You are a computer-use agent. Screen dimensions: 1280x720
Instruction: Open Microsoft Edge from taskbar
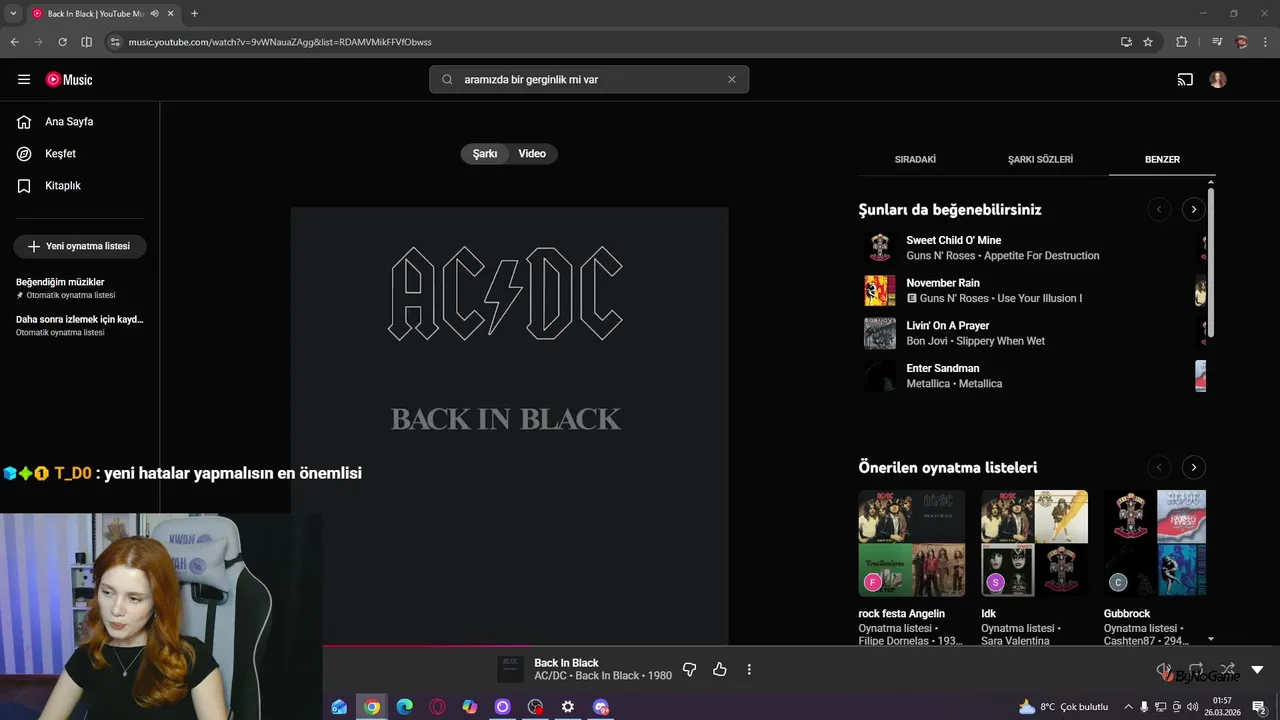coord(405,707)
